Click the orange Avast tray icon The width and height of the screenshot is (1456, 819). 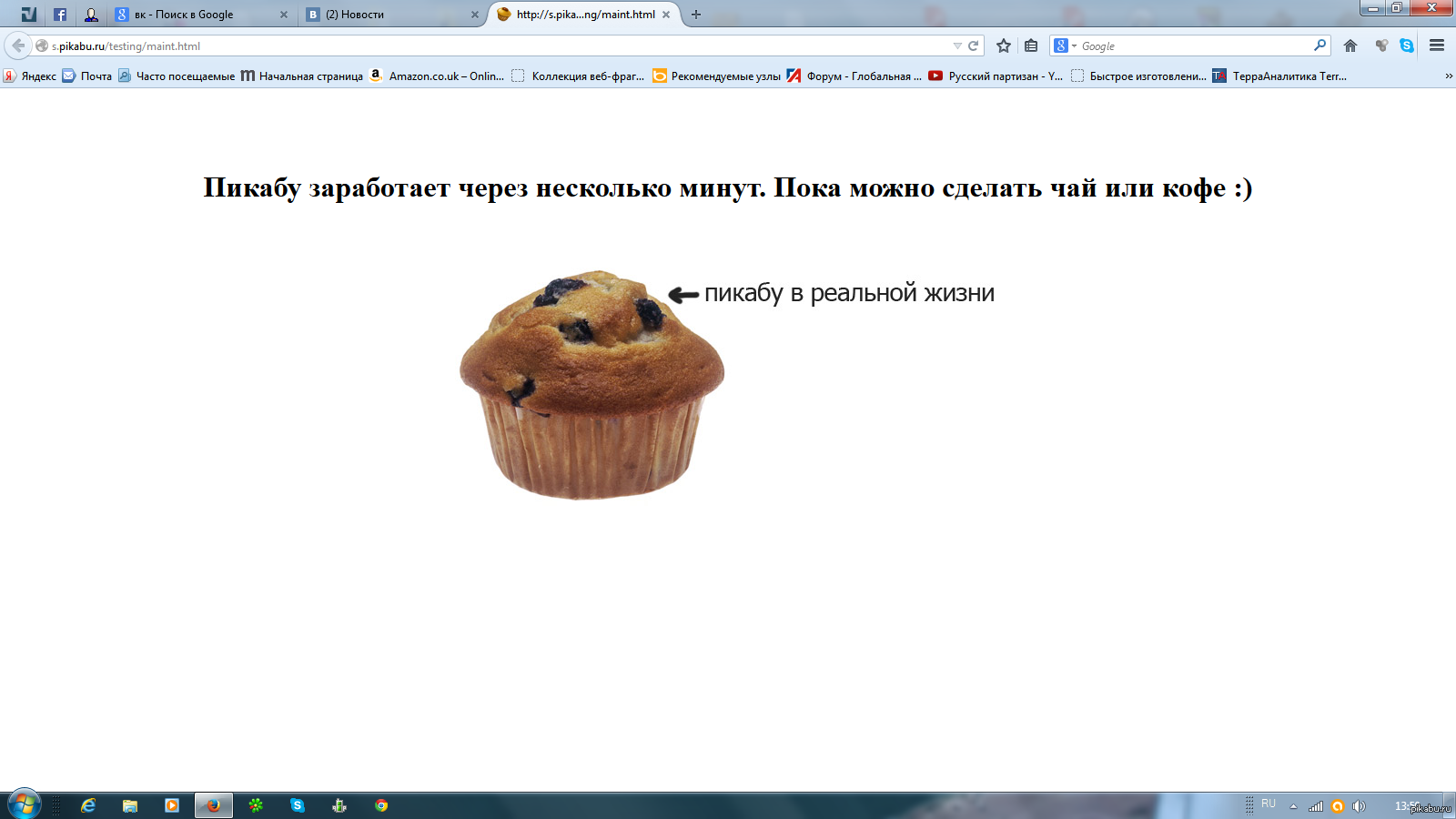(x=1338, y=806)
